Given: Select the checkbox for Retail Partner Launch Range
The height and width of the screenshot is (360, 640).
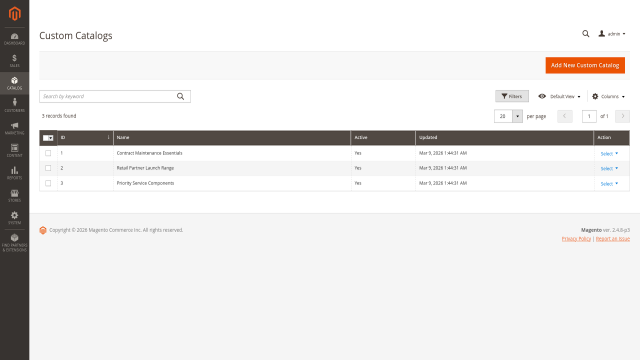Looking at the screenshot, I should point(48,168).
